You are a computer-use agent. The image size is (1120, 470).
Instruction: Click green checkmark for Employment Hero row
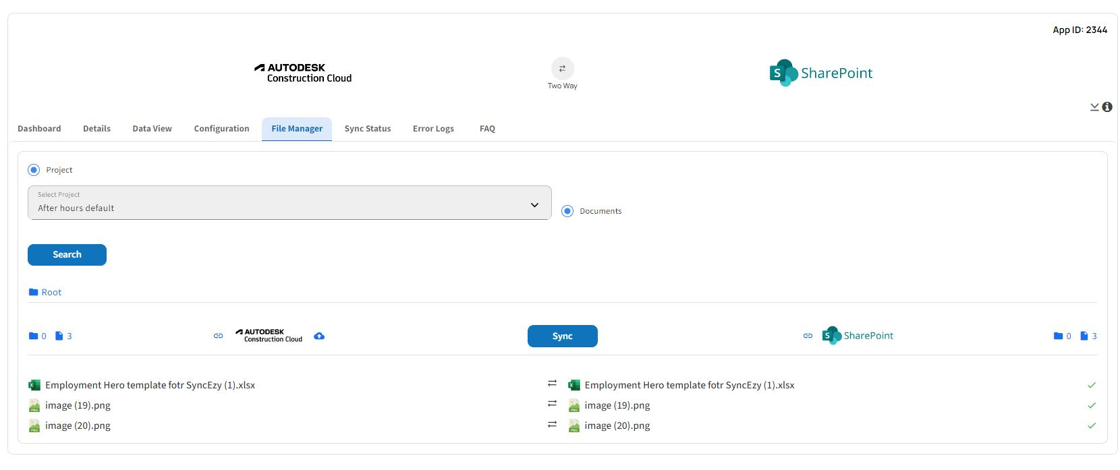tap(1091, 385)
